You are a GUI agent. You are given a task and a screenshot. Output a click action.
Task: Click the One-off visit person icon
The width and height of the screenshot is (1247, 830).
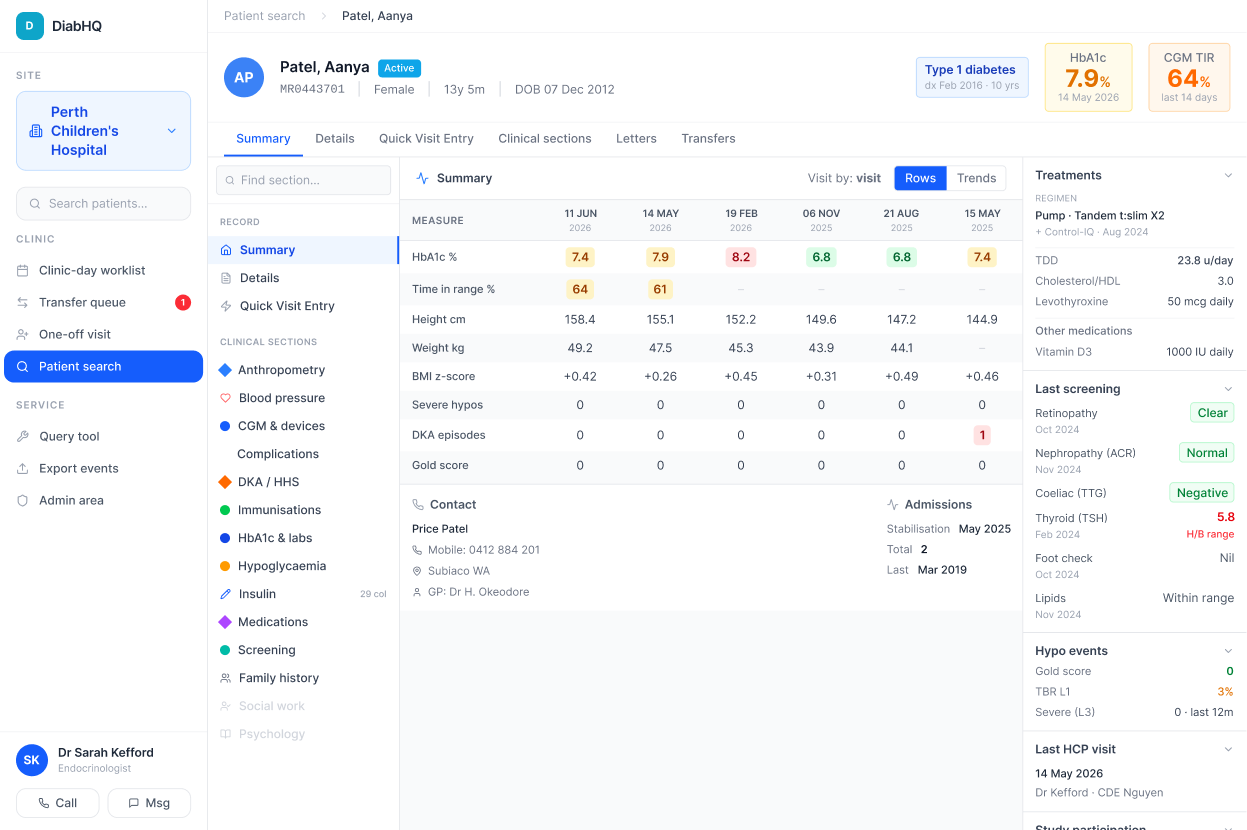tap(23, 334)
